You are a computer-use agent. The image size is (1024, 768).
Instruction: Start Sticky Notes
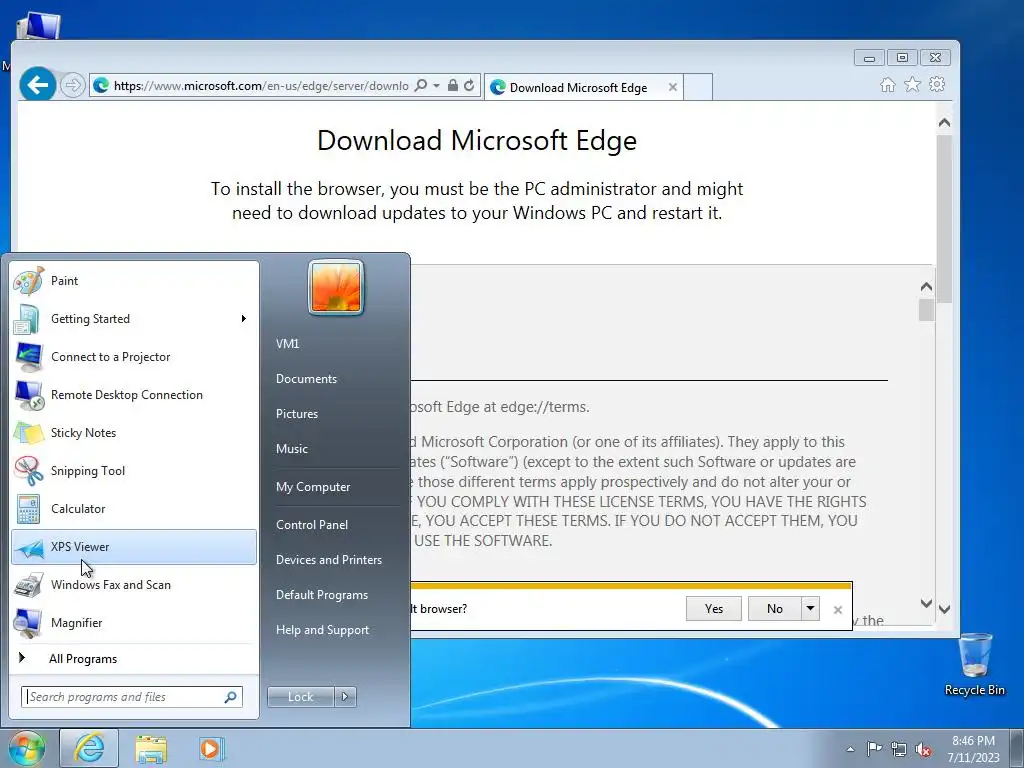(x=134, y=432)
